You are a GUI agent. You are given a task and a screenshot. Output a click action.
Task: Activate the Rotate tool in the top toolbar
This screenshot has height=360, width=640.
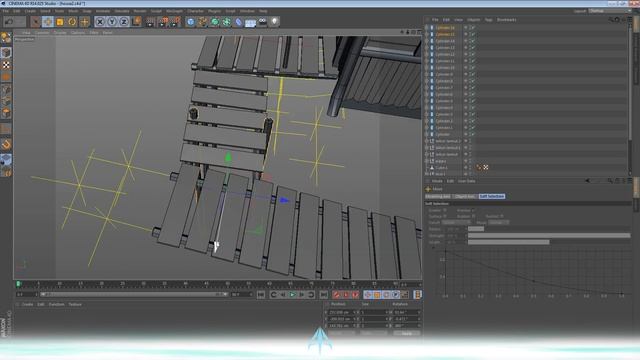pyautogui.click(x=72, y=22)
